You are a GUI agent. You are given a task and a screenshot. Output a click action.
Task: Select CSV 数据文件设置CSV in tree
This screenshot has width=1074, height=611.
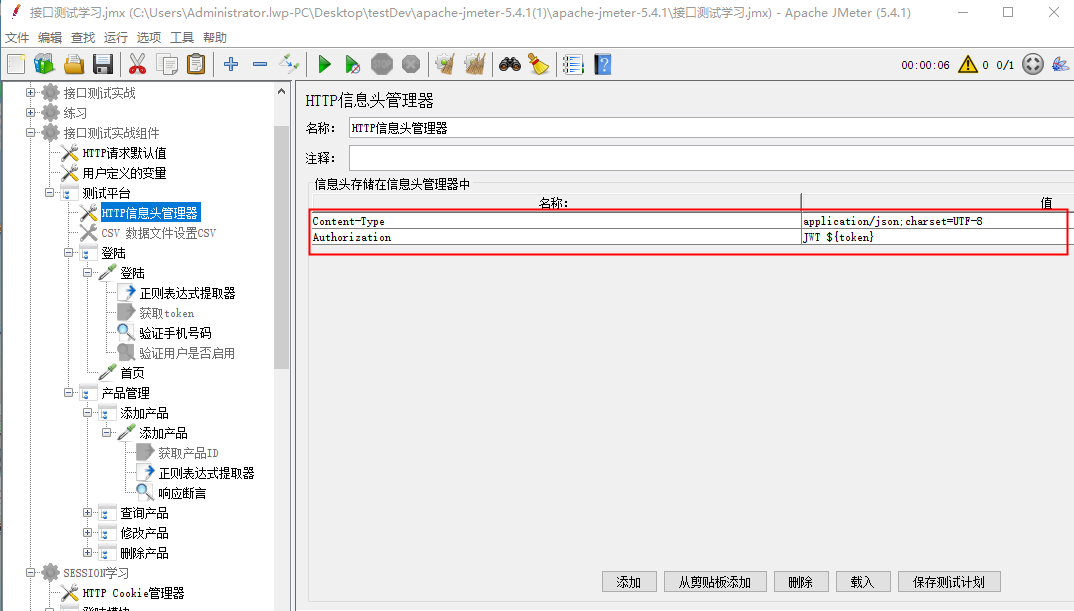[158, 233]
